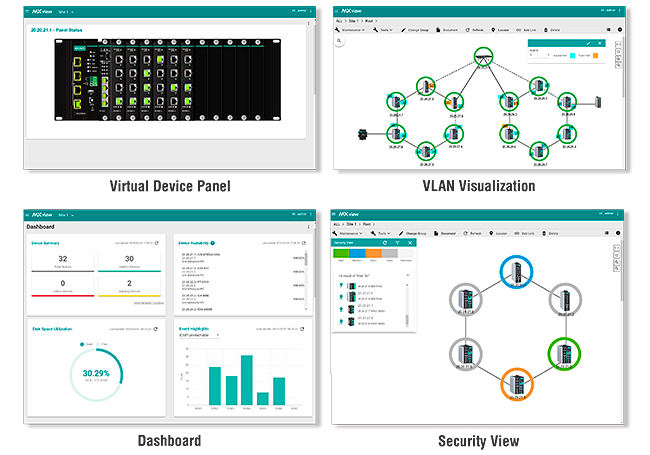Open the VLAN ID dropdown
The image size is (650, 455).
point(540,55)
